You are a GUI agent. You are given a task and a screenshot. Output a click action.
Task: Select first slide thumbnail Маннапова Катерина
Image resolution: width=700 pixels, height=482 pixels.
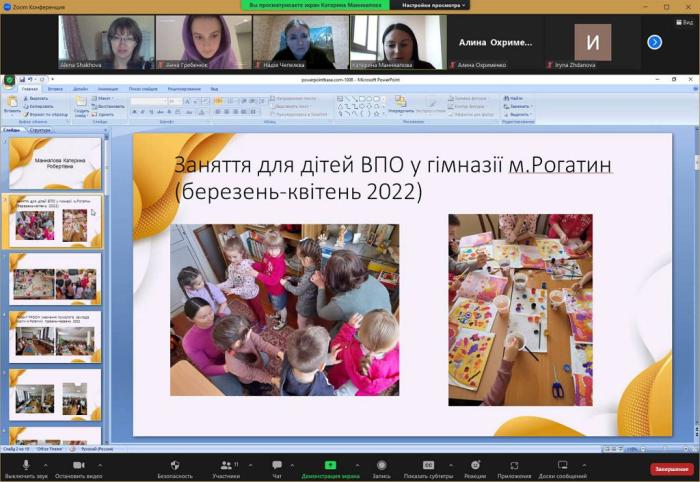coord(55,163)
